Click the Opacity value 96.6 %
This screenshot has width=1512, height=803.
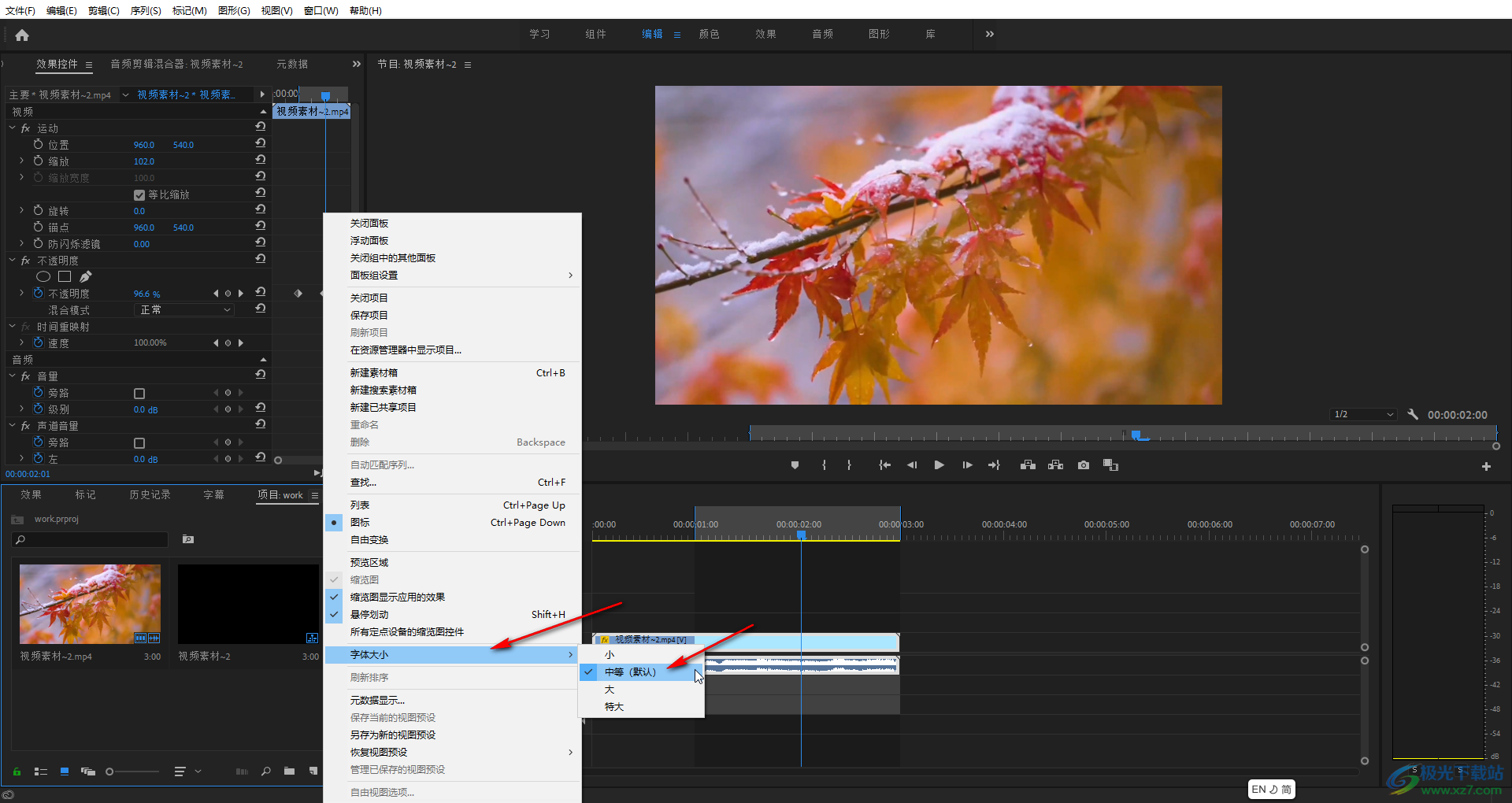click(146, 294)
